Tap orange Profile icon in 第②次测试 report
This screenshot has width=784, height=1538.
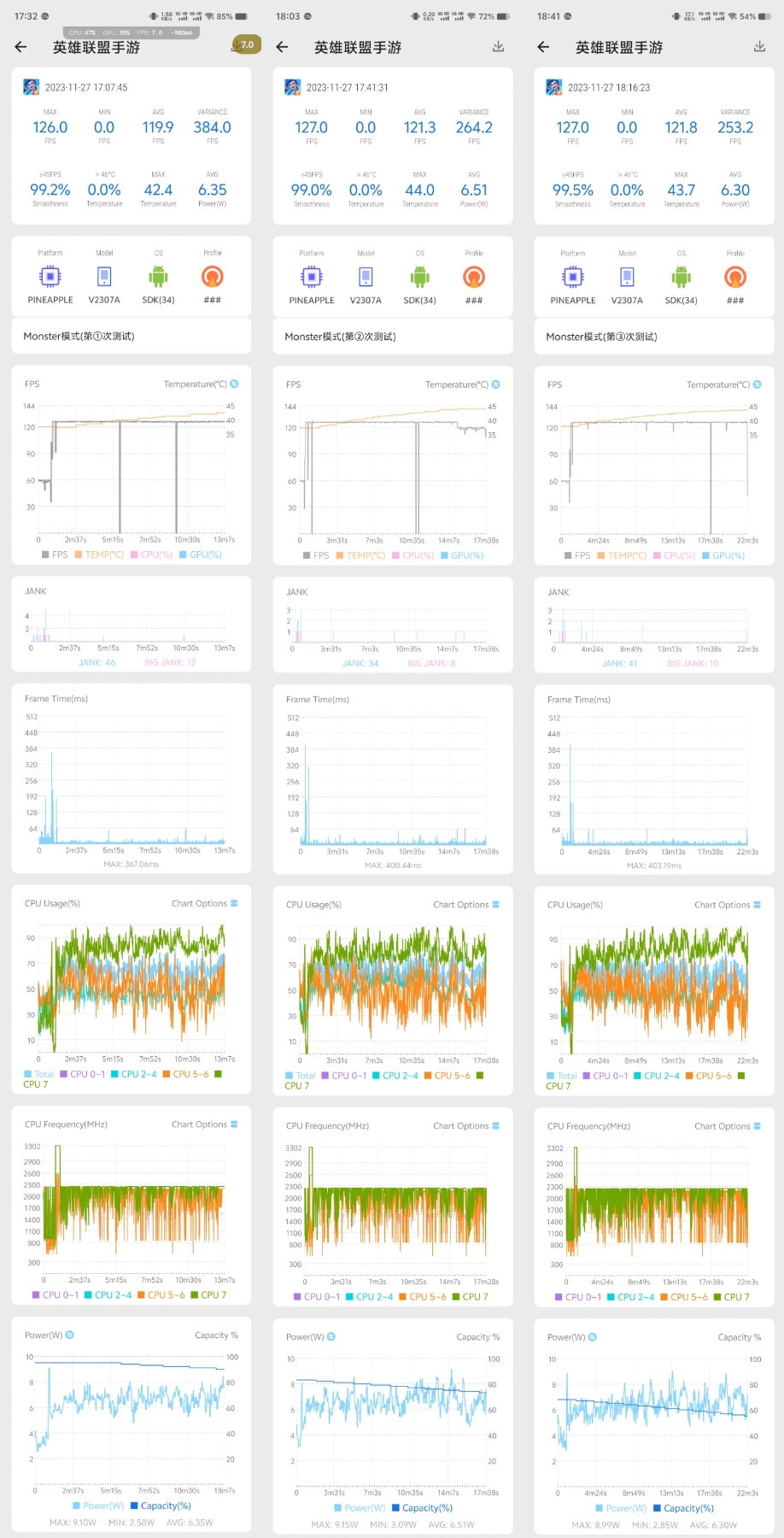[474, 277]
